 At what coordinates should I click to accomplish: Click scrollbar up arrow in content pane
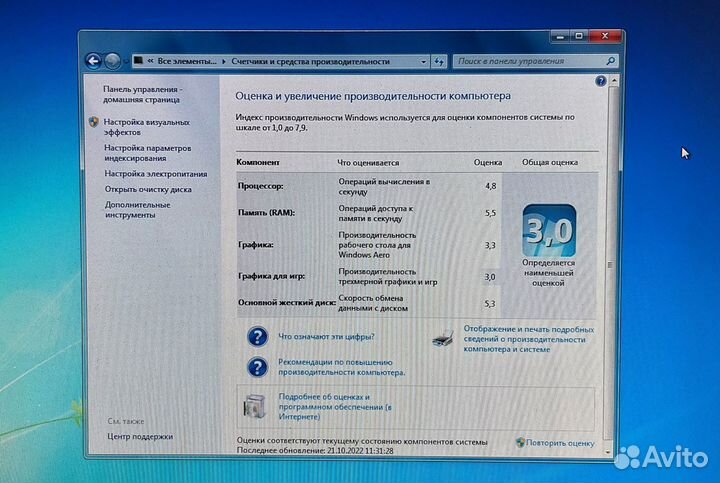[614, 81]
